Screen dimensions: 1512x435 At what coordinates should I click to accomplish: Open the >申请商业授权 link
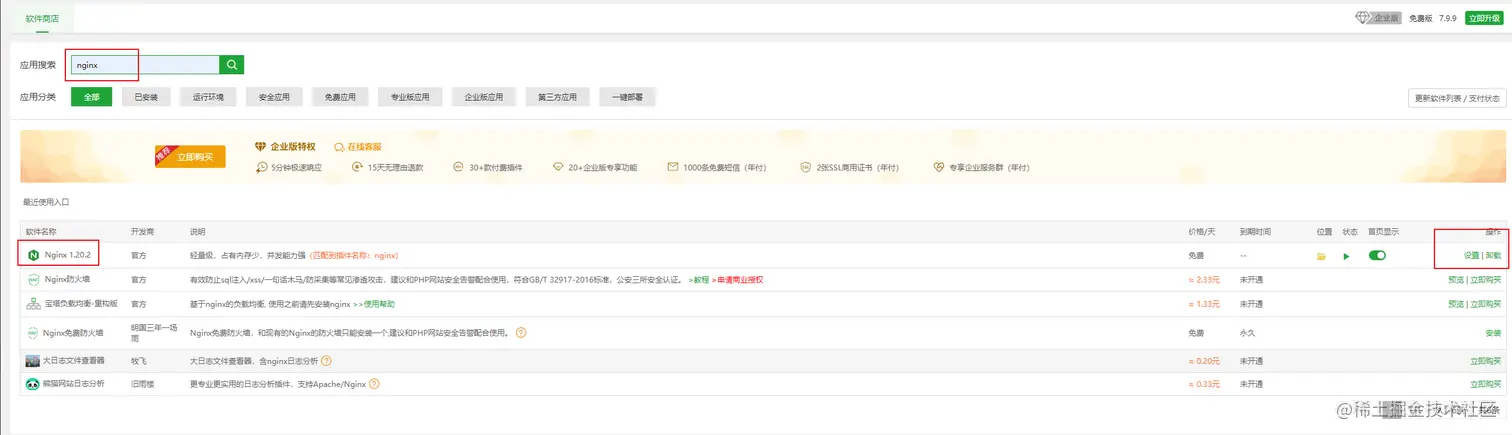[737, 280]
